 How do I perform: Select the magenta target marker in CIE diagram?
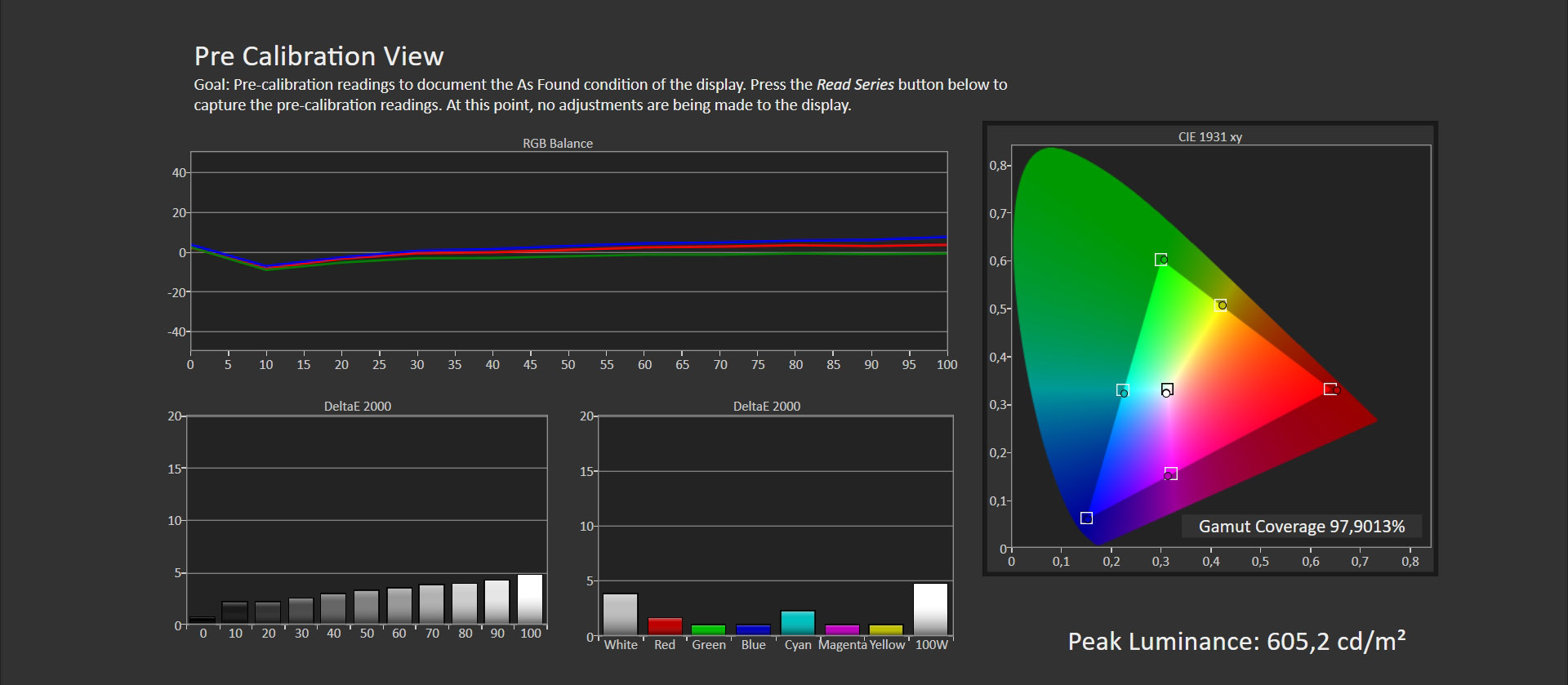coord(1171,474)
